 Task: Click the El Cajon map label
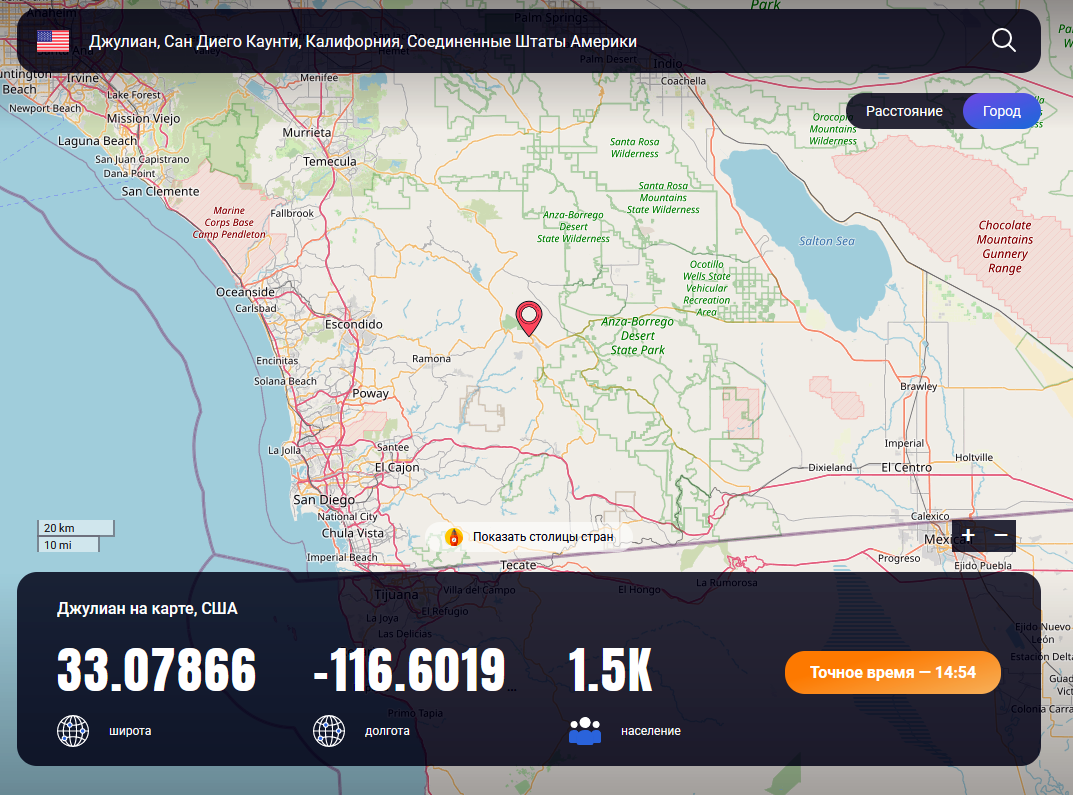pos(397,467)
